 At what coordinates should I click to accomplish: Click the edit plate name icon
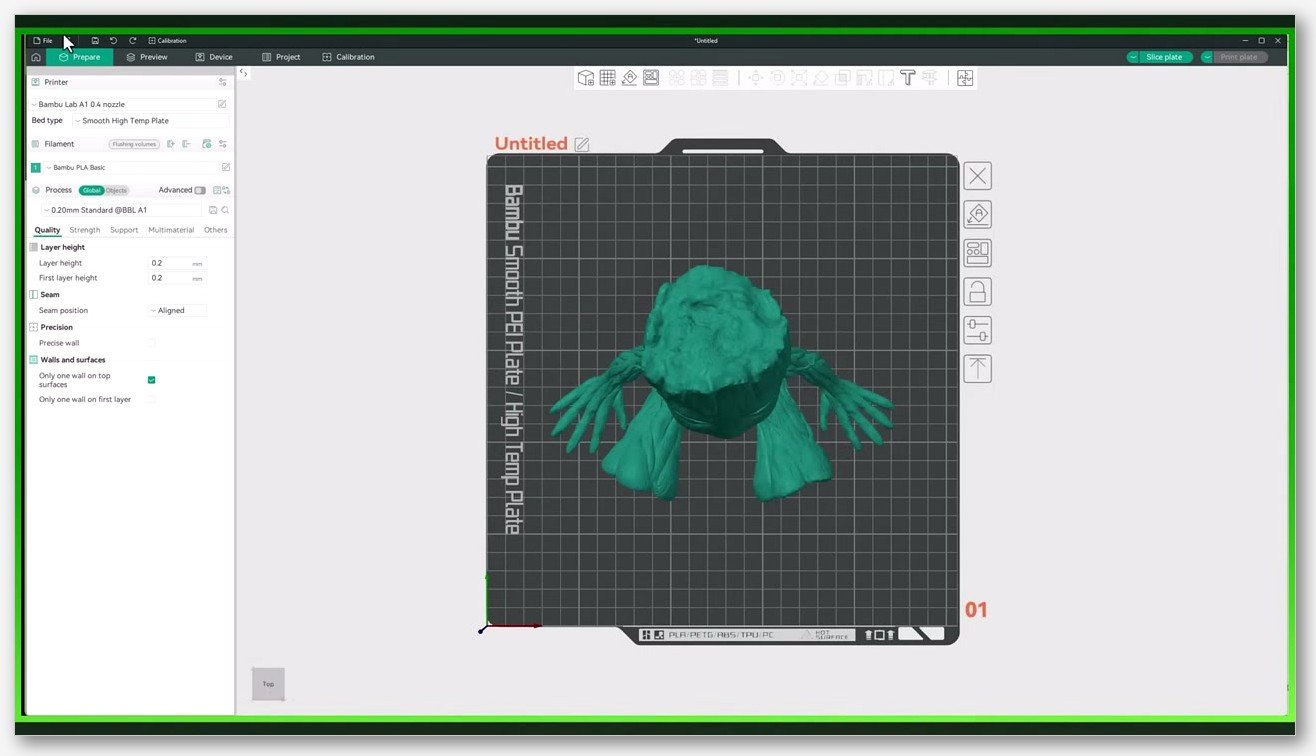pos(582,144)
